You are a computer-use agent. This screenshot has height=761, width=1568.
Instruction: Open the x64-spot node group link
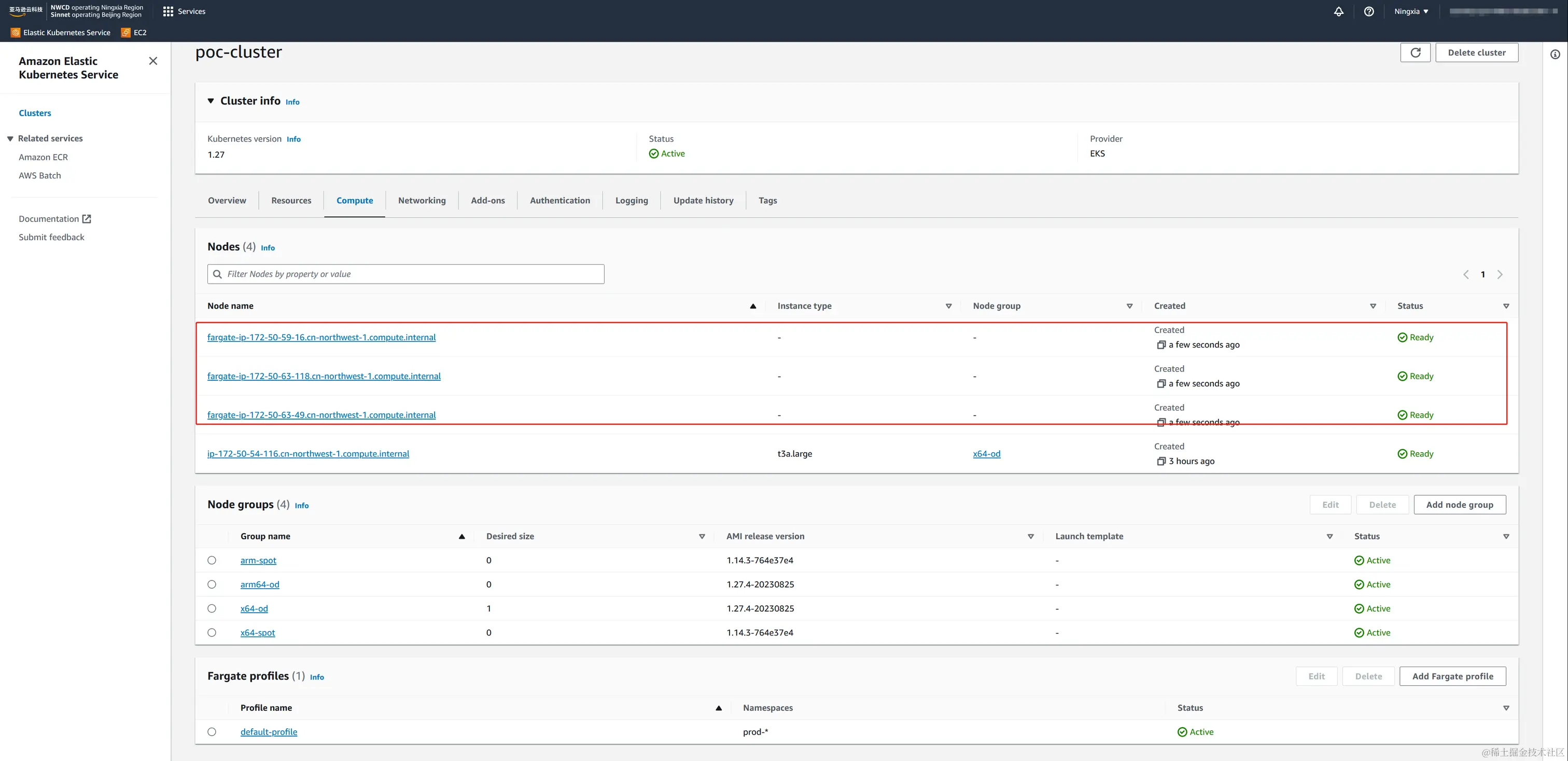[258, 632]
